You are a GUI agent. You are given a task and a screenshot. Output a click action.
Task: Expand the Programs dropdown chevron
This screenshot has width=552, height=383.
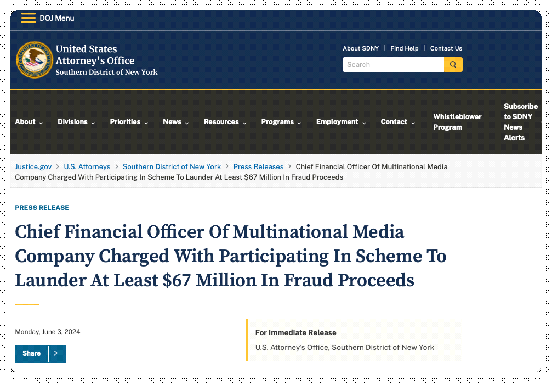click(299, 123)
